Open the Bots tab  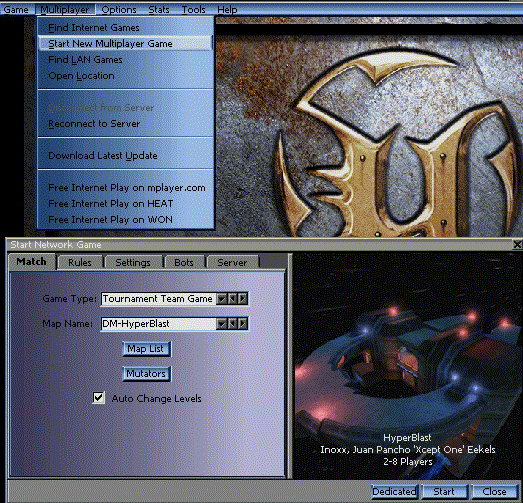pos(184,263)
